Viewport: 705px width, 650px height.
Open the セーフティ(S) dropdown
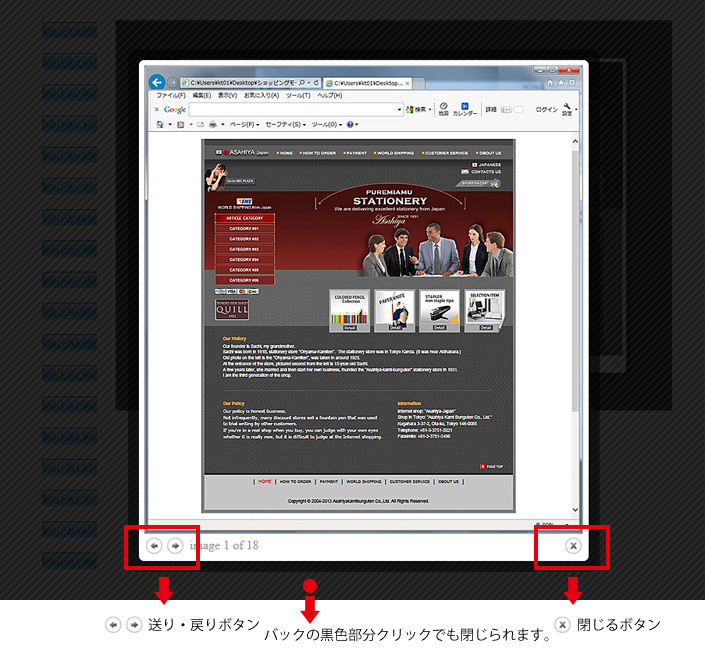pos(286,125)
